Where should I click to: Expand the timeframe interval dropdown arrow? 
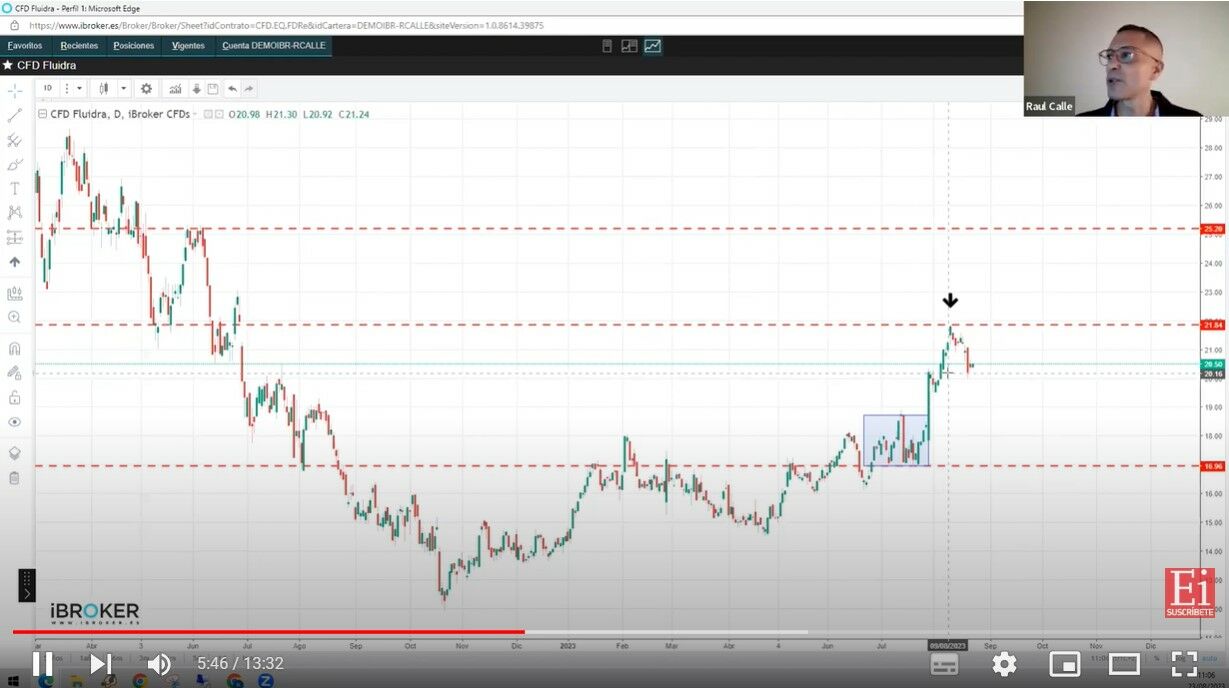80,88
